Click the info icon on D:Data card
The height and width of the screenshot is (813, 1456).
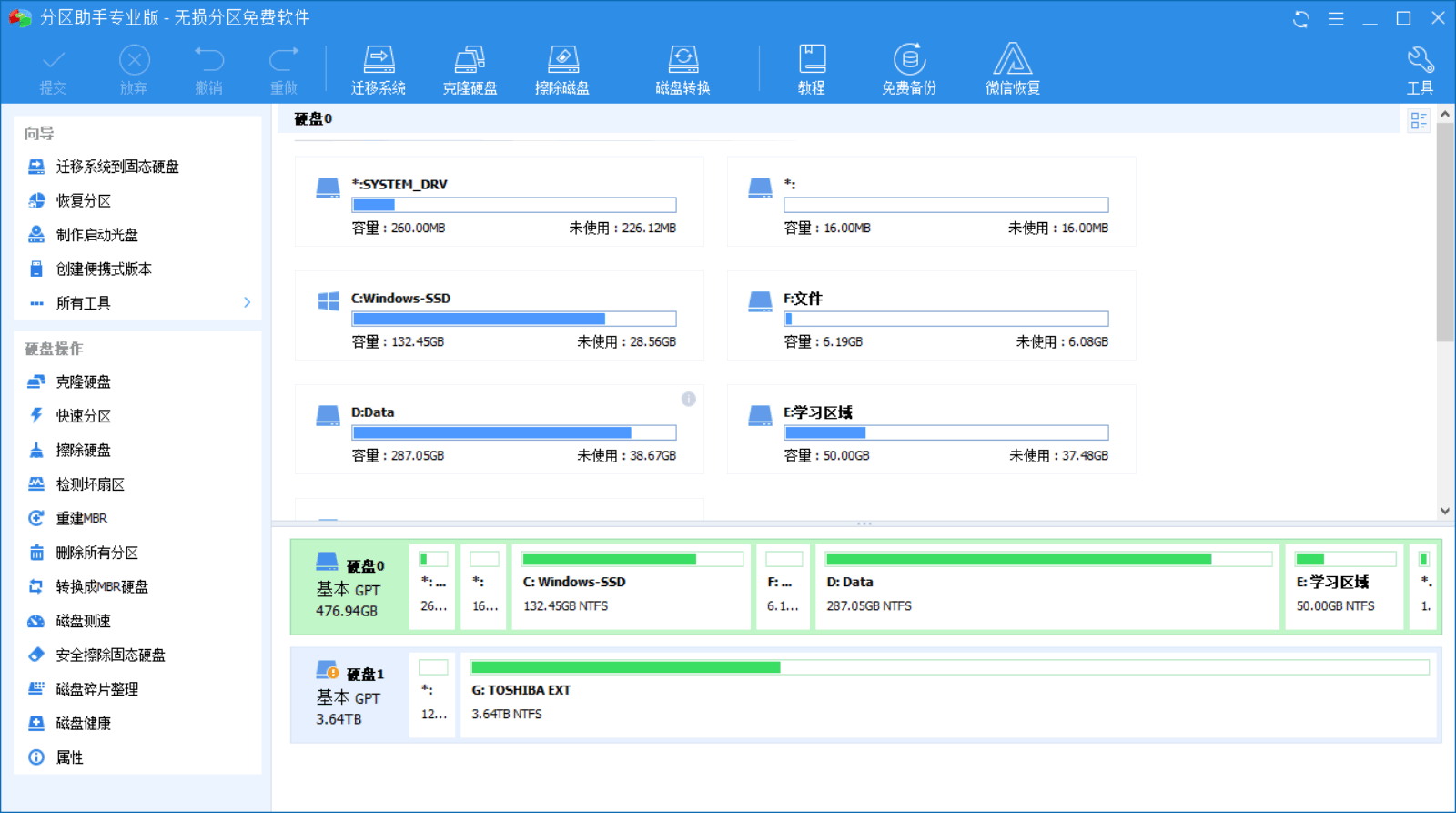tap(689, 399)
